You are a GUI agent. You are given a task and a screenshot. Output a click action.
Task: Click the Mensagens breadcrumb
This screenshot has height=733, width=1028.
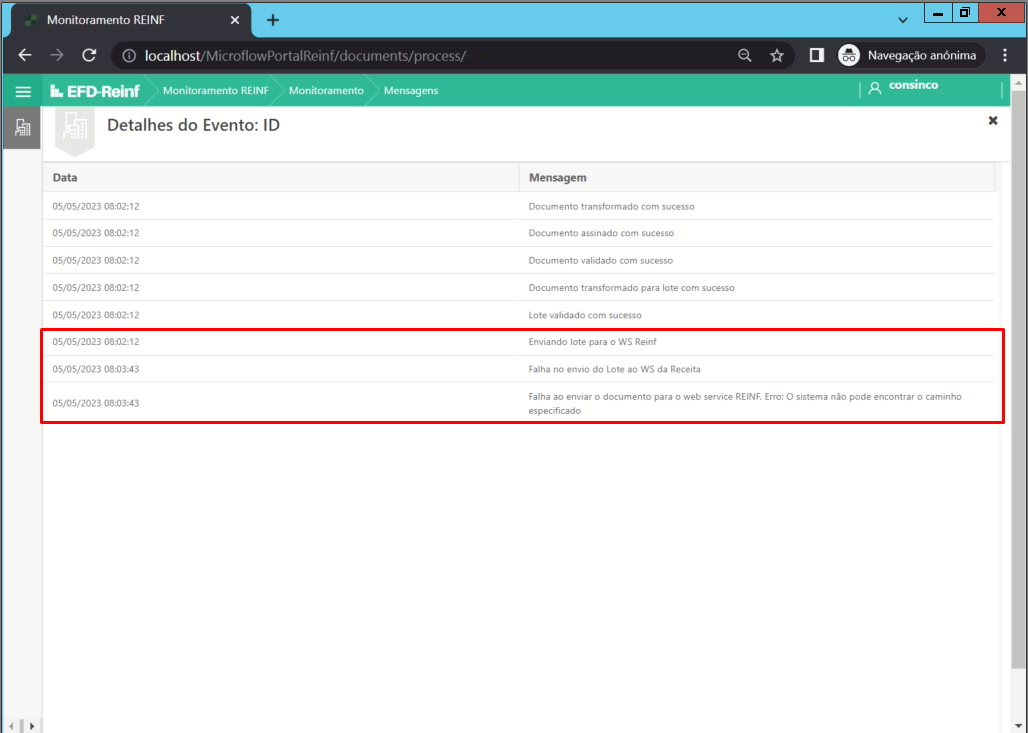[411, 91]
